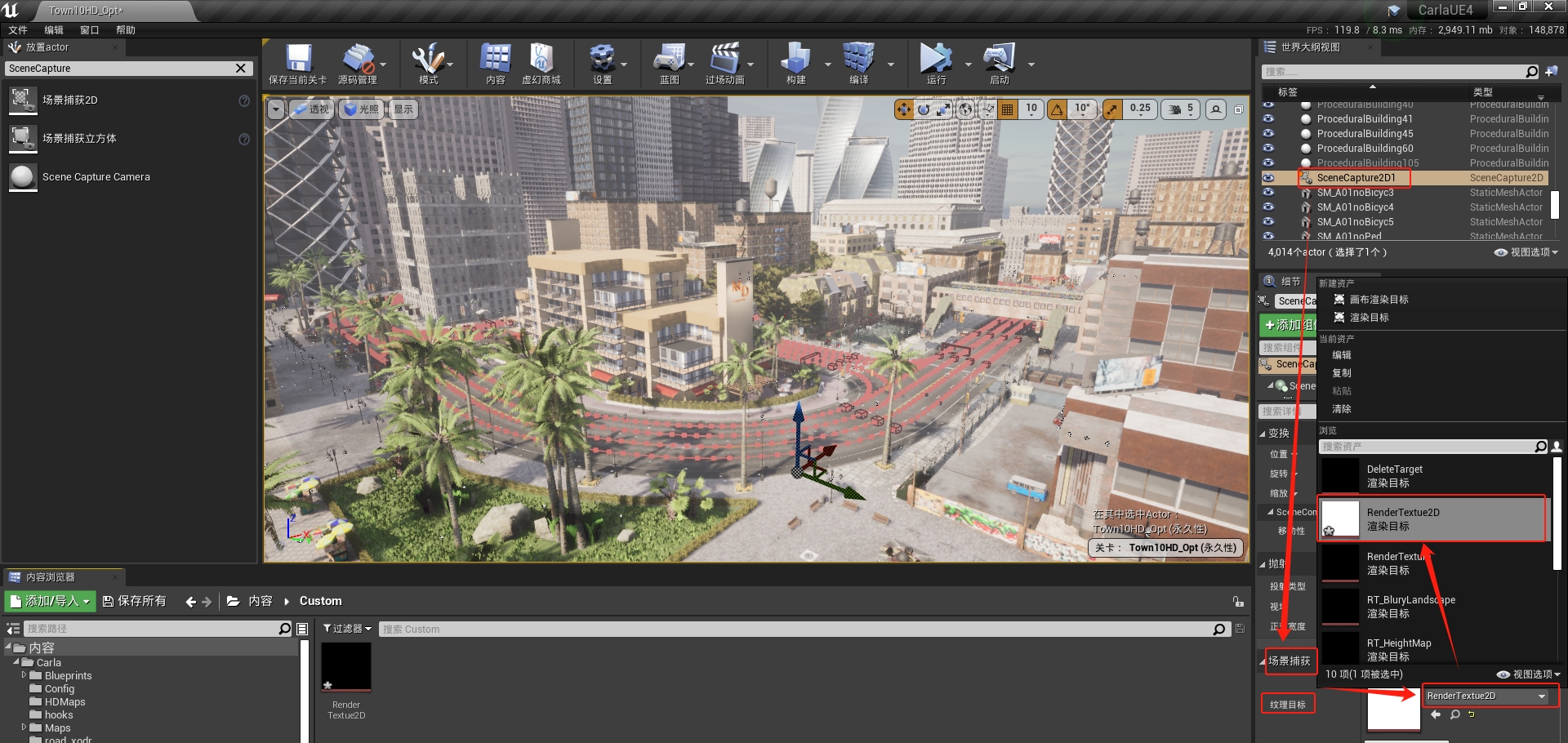This screenshot has width=1568, height=743.
Task: Open the Blueprints (蓝图) toolbar icon
Action: pos(669,59)
